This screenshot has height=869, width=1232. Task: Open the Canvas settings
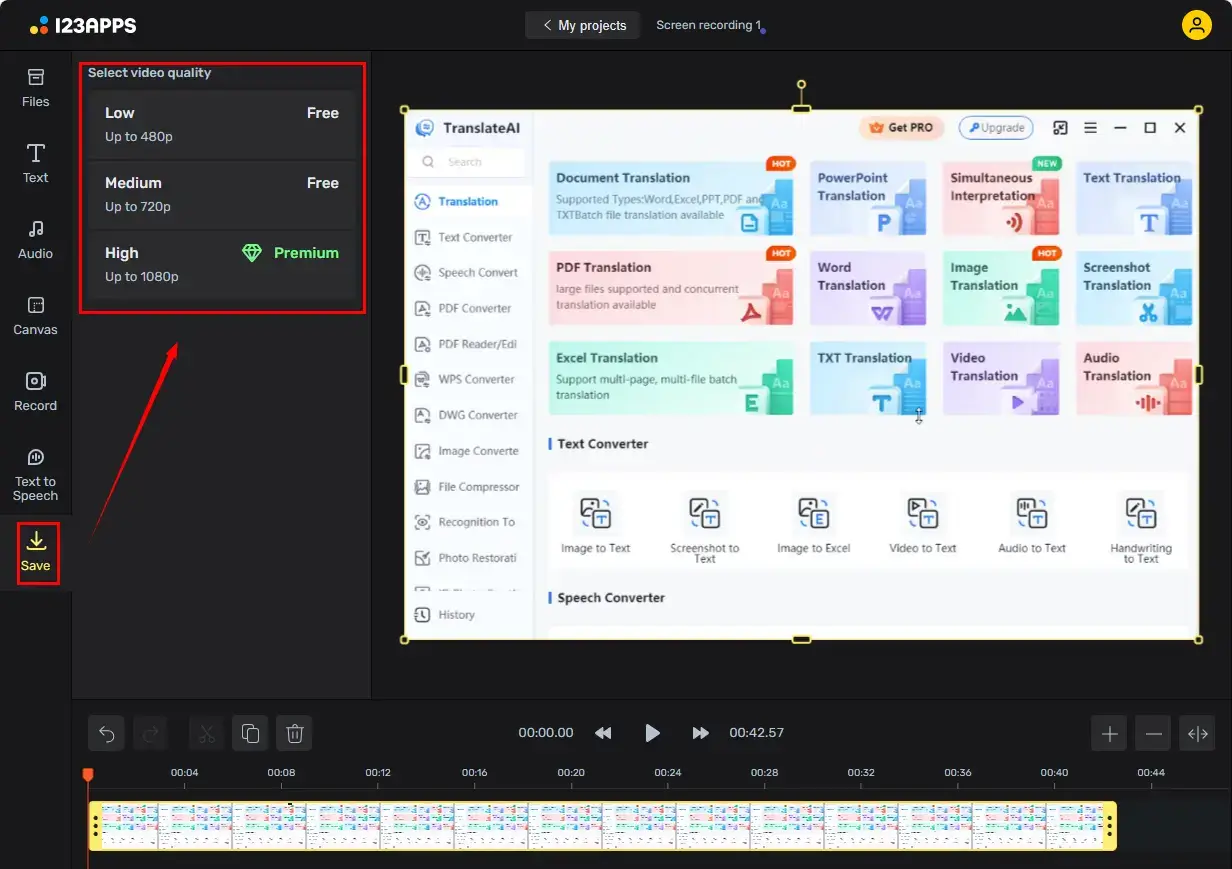click(x=35, y=316)
